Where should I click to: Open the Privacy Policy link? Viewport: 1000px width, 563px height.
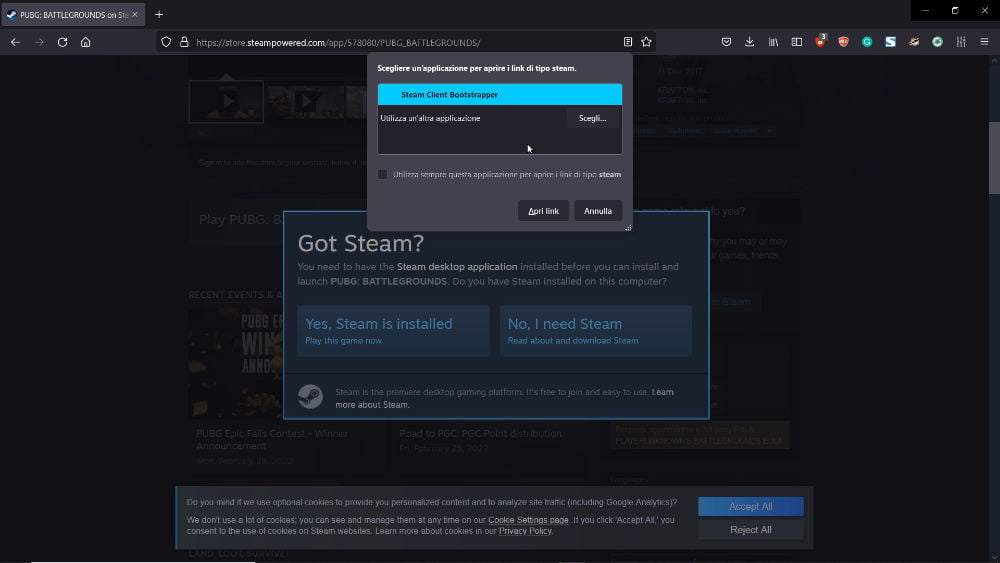click(525, 531)
